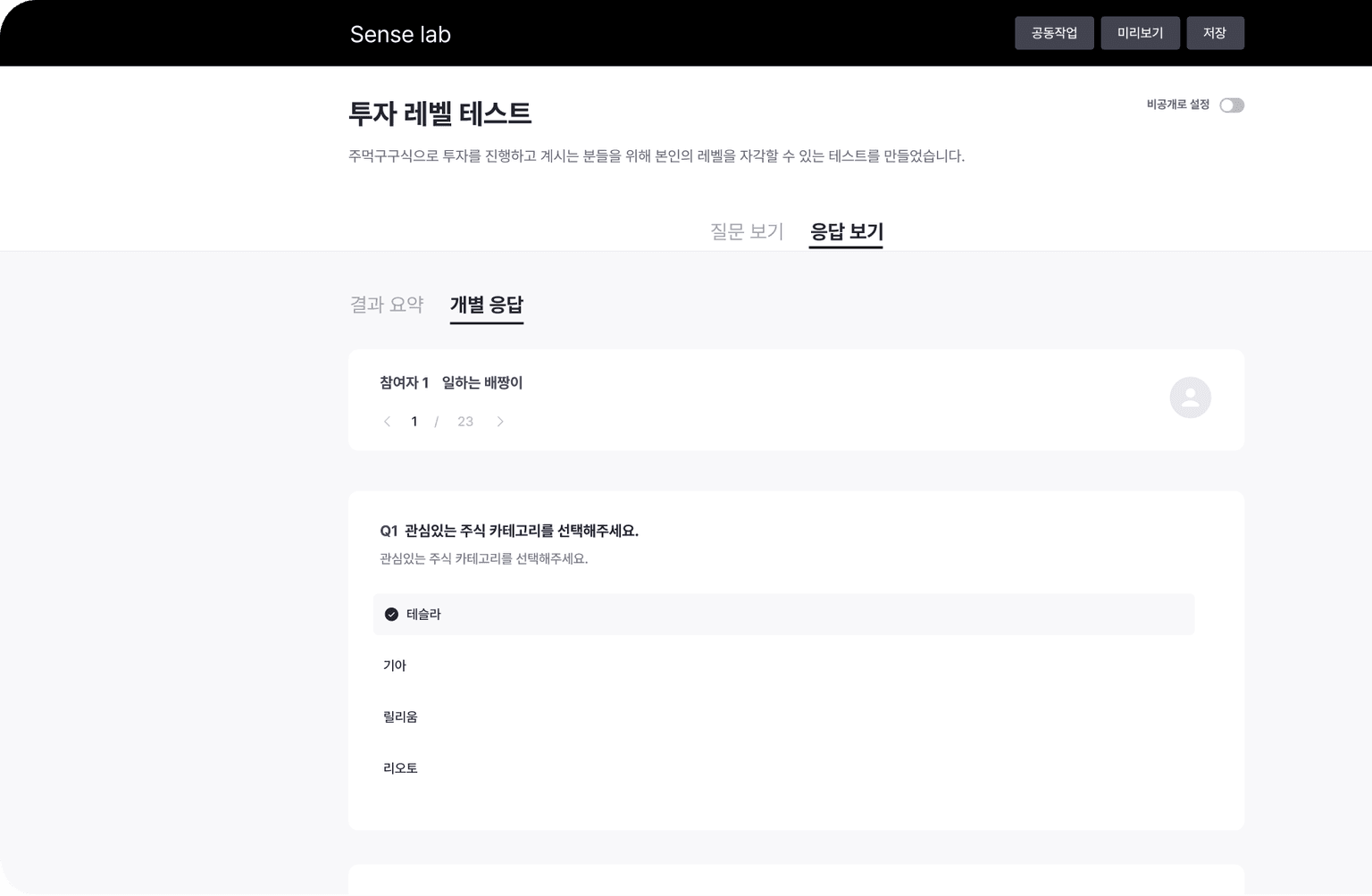1372x896 pixels.
Task: Click the Sense lab logo text
Action: click(399, 34)
